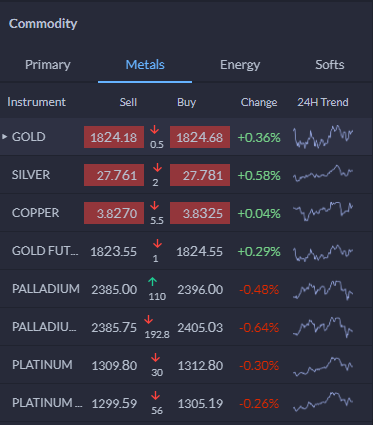
Task: Click the red down arrow beside GOLD spread
Action: point(155,129)
